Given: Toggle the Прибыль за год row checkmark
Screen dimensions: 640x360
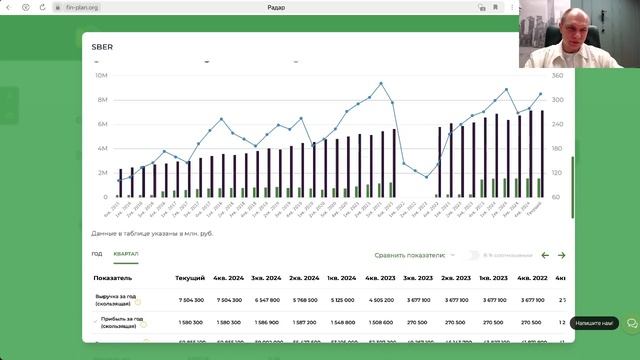Looking at the screenshot, I should tap(96, 322).
